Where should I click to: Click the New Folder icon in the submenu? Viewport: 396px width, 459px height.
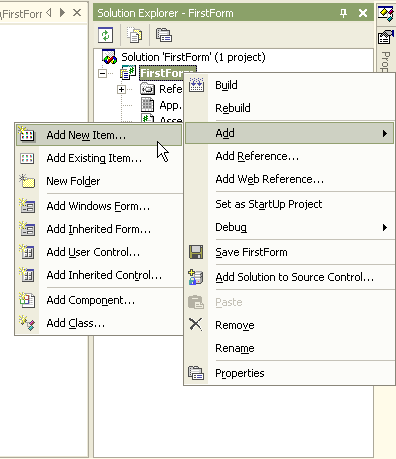tap(27, 181)
